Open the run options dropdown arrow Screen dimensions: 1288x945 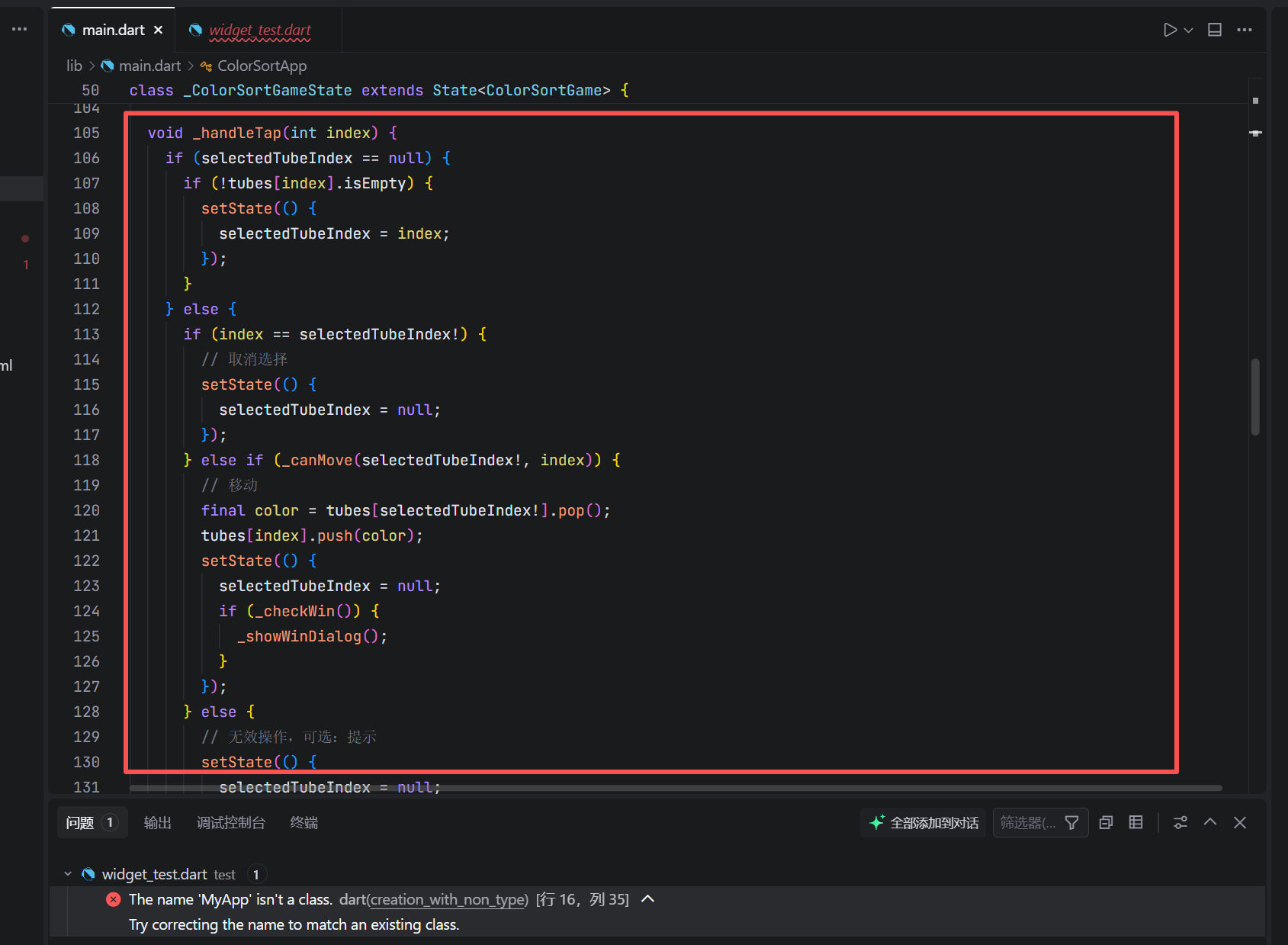coord(1188,31)
